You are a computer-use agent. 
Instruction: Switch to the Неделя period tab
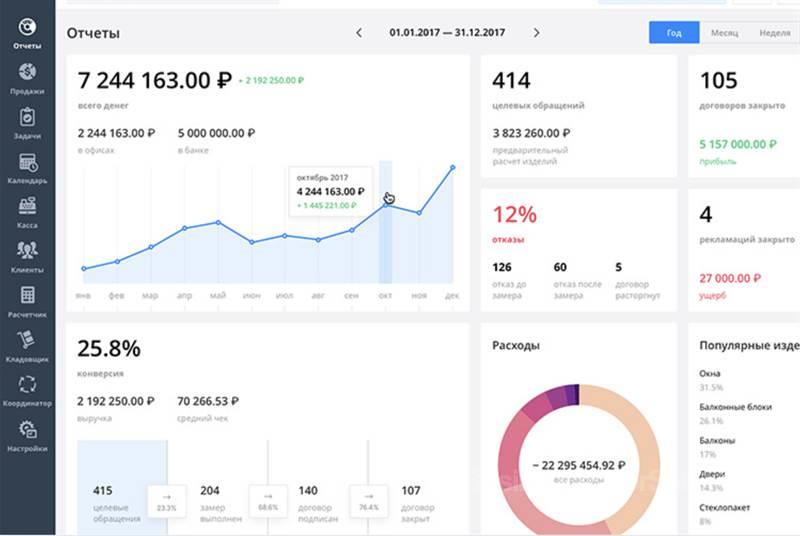click(x=774, y=33)
